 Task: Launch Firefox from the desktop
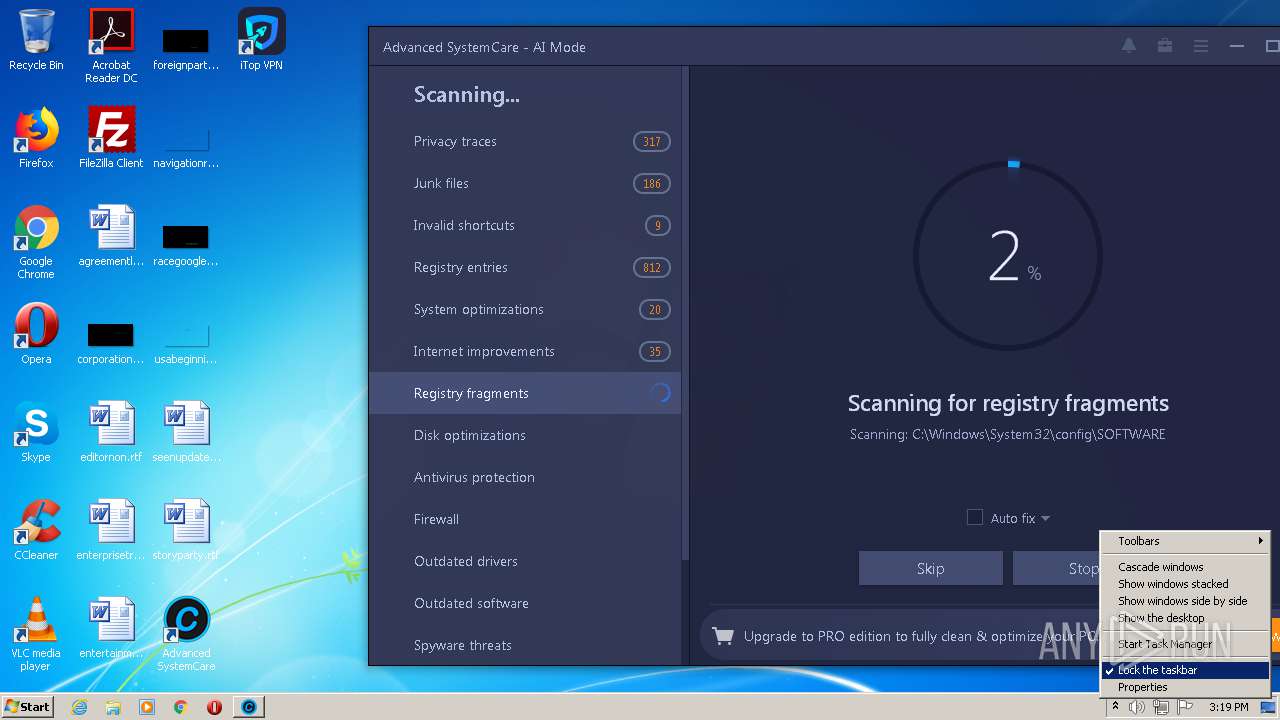[36, 138]
